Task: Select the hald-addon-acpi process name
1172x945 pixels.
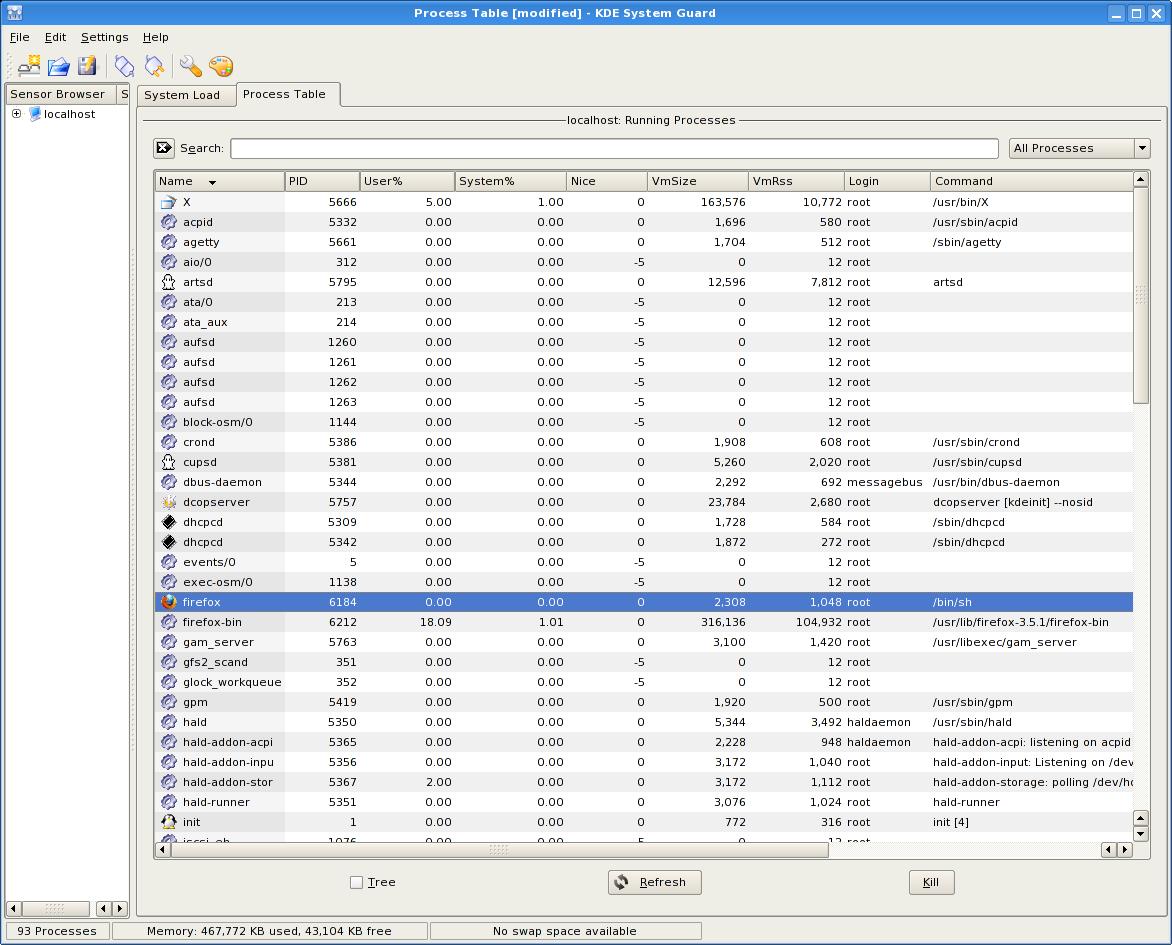Action: [228, 742]
